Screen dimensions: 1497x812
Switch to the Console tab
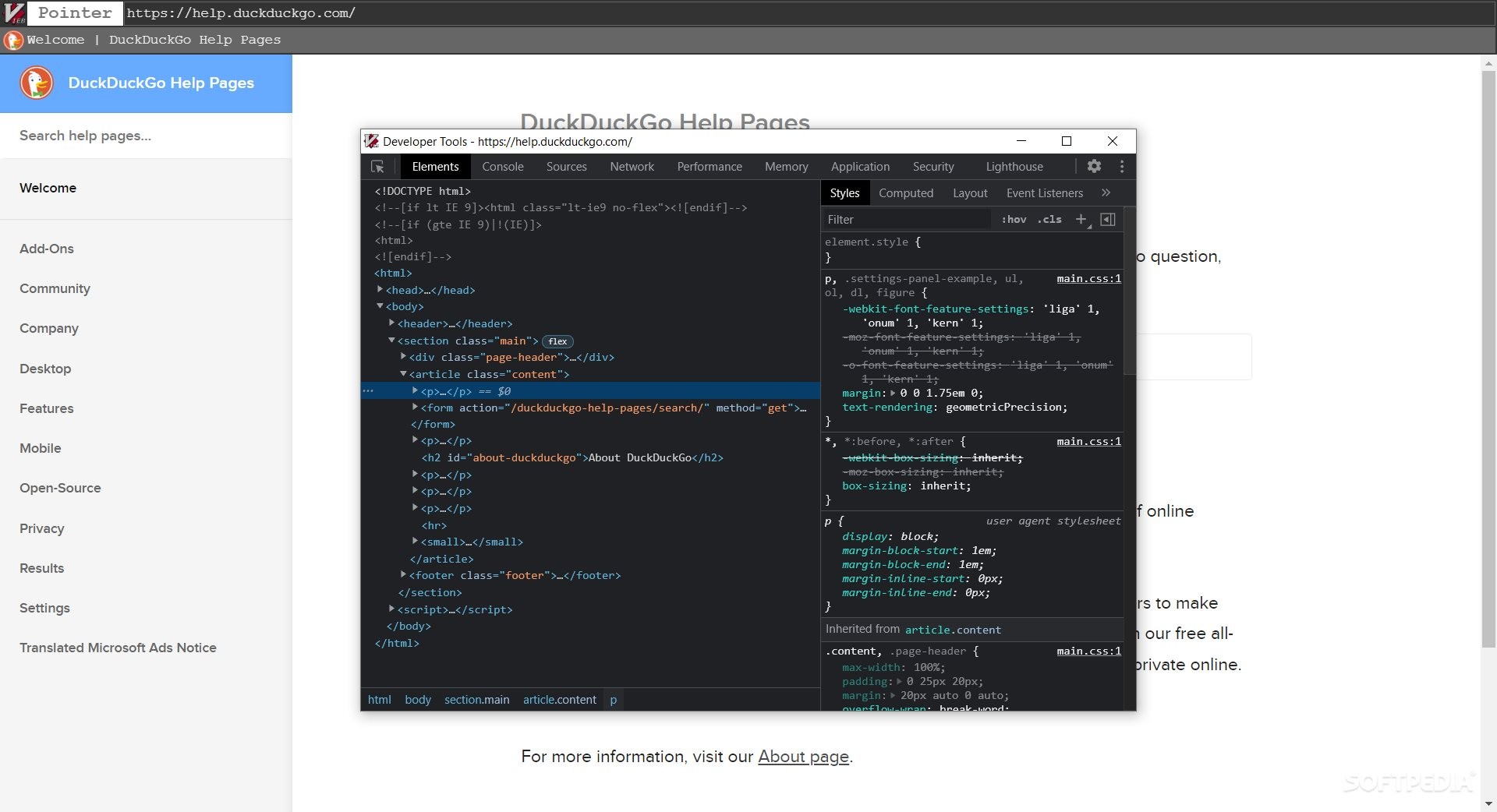[x=503, y=167]
